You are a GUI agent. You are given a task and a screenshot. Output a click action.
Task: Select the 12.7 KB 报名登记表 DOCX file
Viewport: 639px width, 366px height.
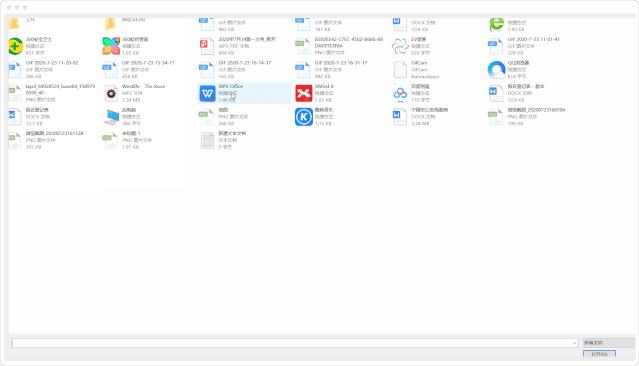click(29, 117)
